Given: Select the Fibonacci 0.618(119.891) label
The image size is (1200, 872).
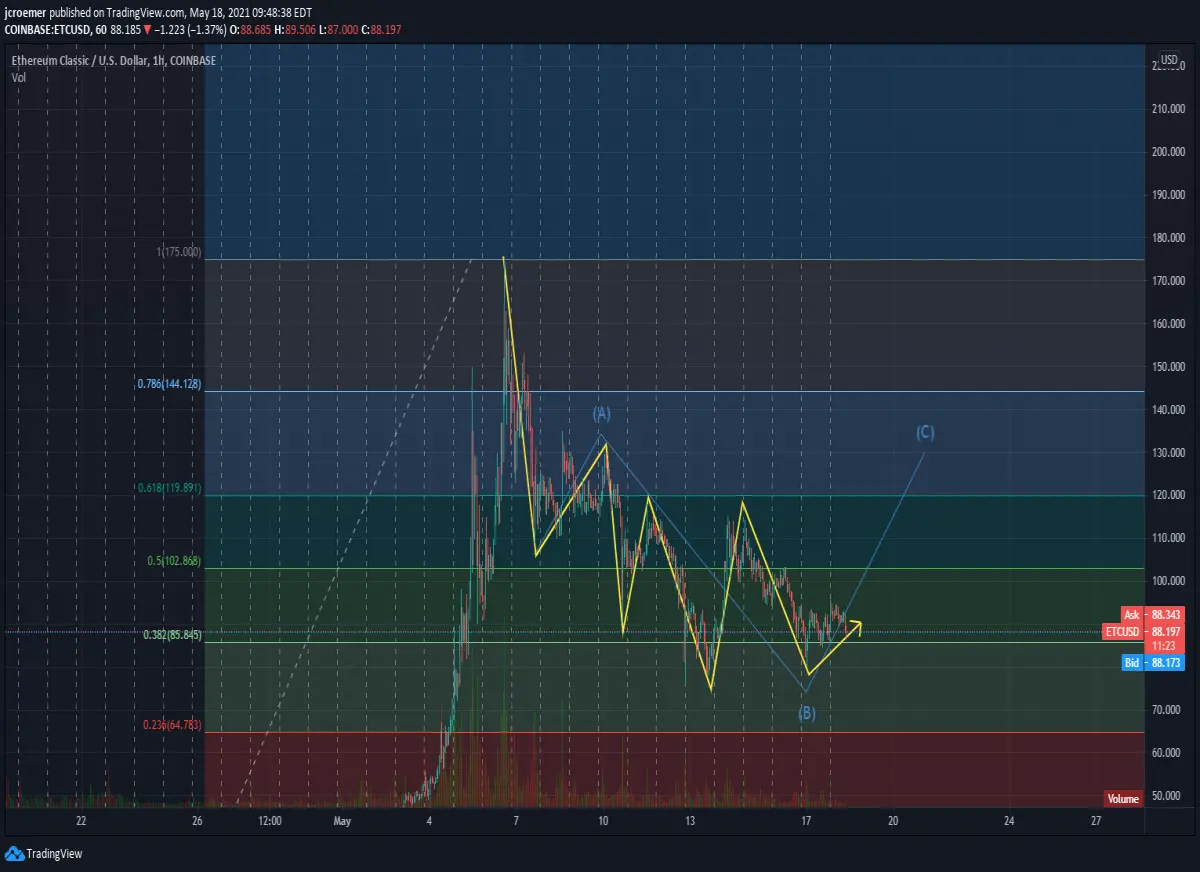Looking at the screenshot, I should click(170, 489).
